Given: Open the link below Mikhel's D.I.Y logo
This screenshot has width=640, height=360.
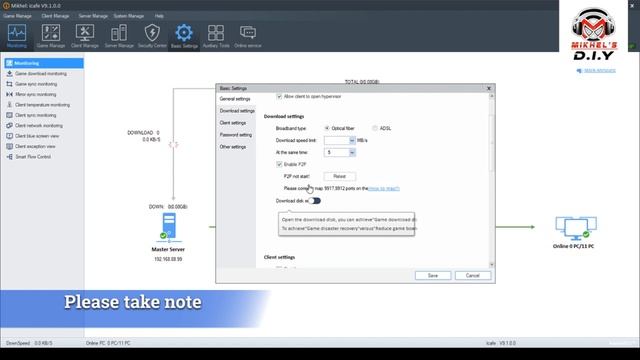Looking at the screenshot, I should click(x=599, y=71).
